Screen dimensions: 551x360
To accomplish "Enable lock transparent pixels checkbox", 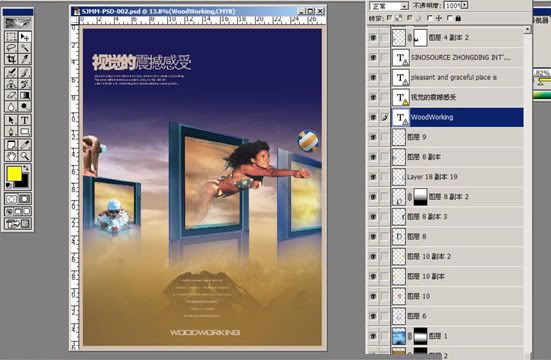I will (x=389, y=18).
